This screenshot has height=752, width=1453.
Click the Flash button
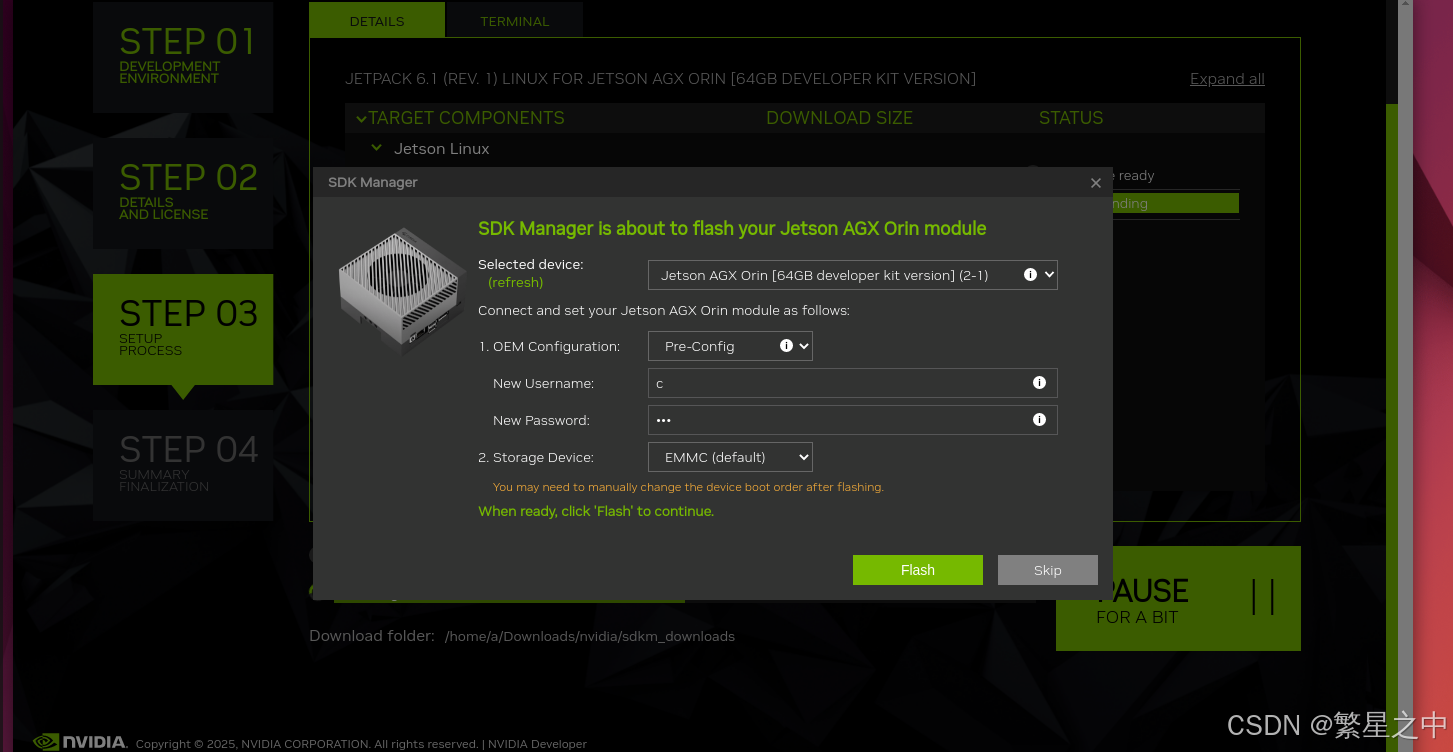point(917,570)
